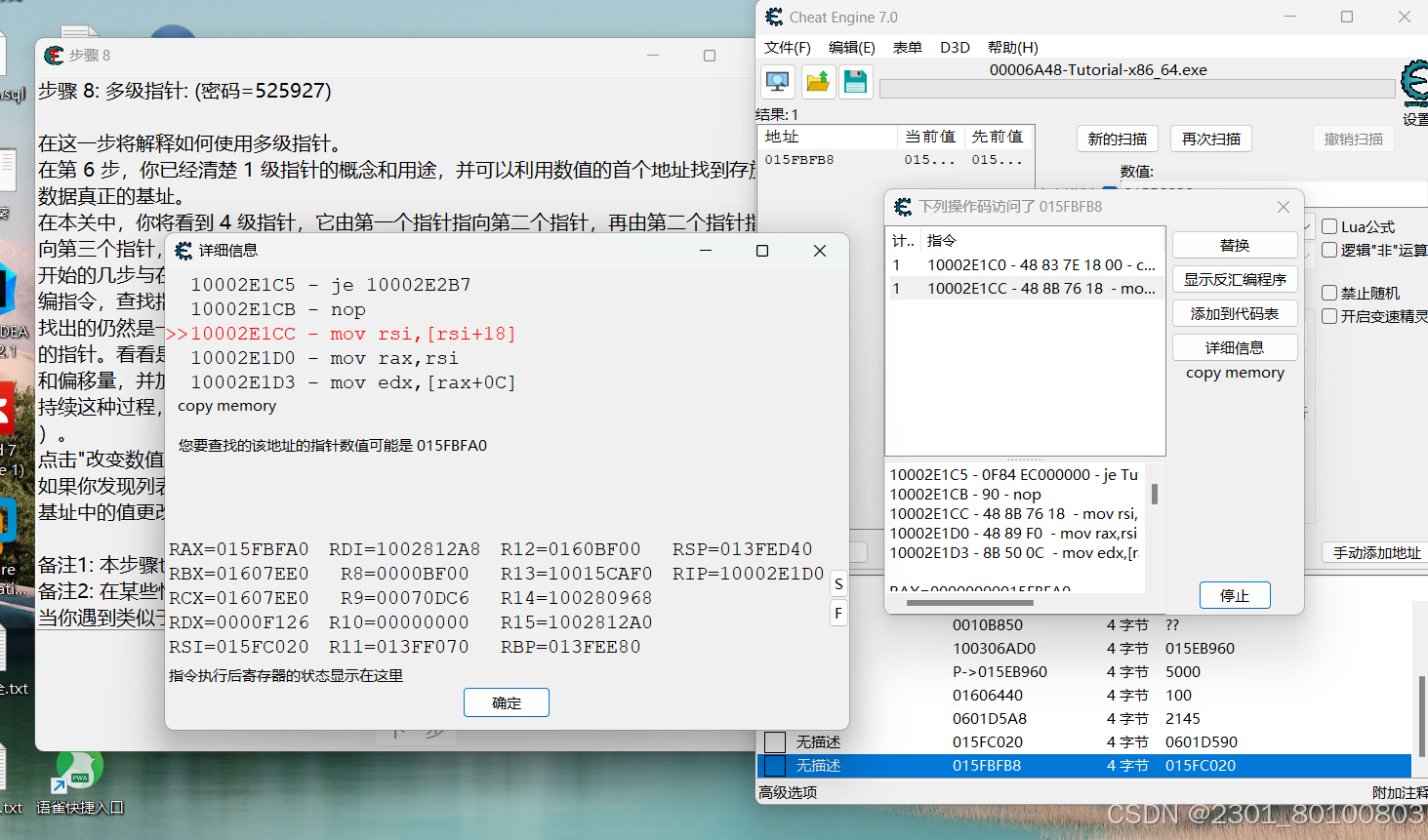Click the 附加注释 label
Viewport: 1428px width, 840px height.
(1400, 792)
